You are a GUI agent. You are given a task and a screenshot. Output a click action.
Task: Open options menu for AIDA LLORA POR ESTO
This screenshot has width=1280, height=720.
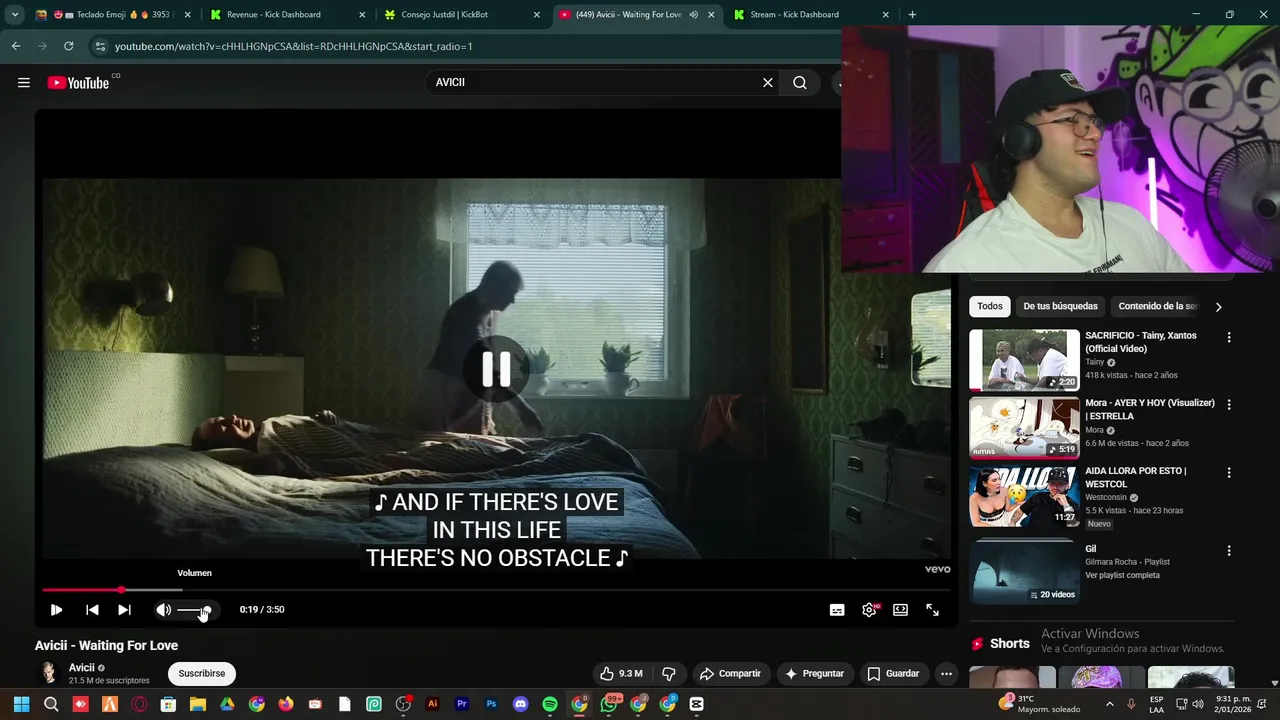point(1229,472)
